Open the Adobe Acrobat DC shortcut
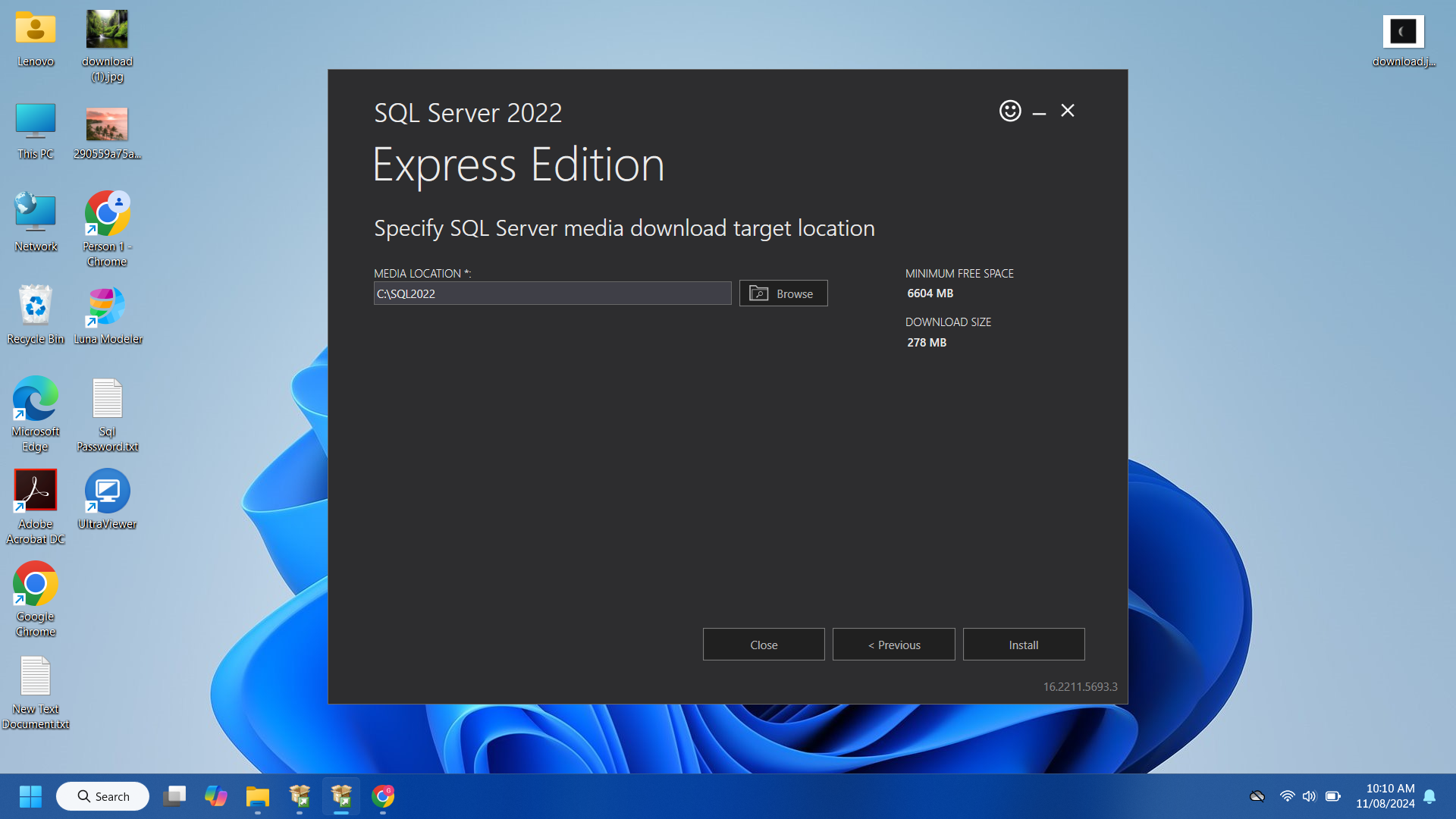The image size is (1456, 819). (36, 491)
